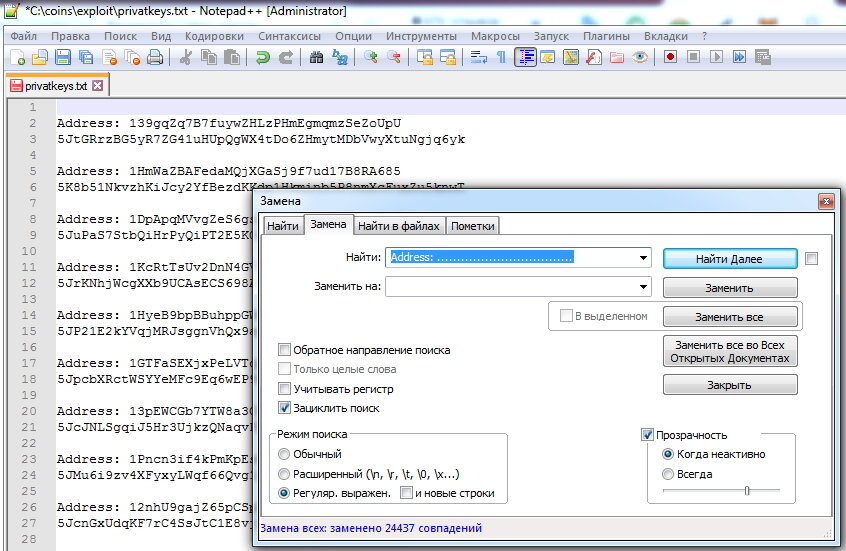Tick 'Учитывать регистр' checkbox

pyautogui.click(x=284, y=389)
